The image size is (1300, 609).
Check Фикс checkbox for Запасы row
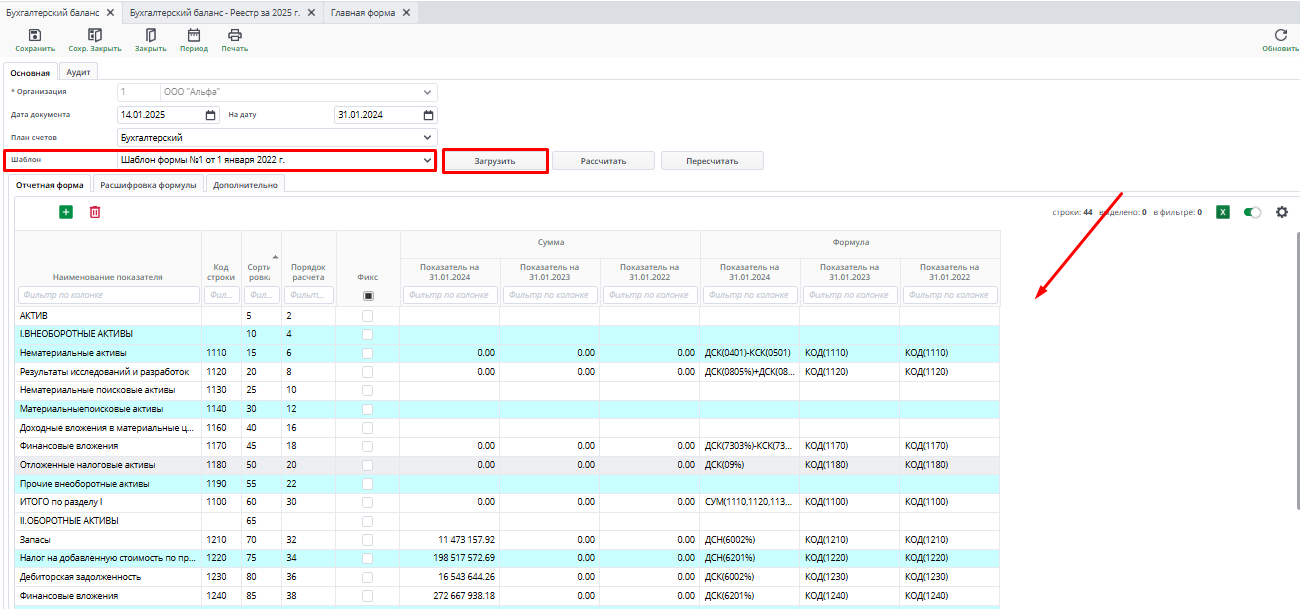click(x=368, y=540)
